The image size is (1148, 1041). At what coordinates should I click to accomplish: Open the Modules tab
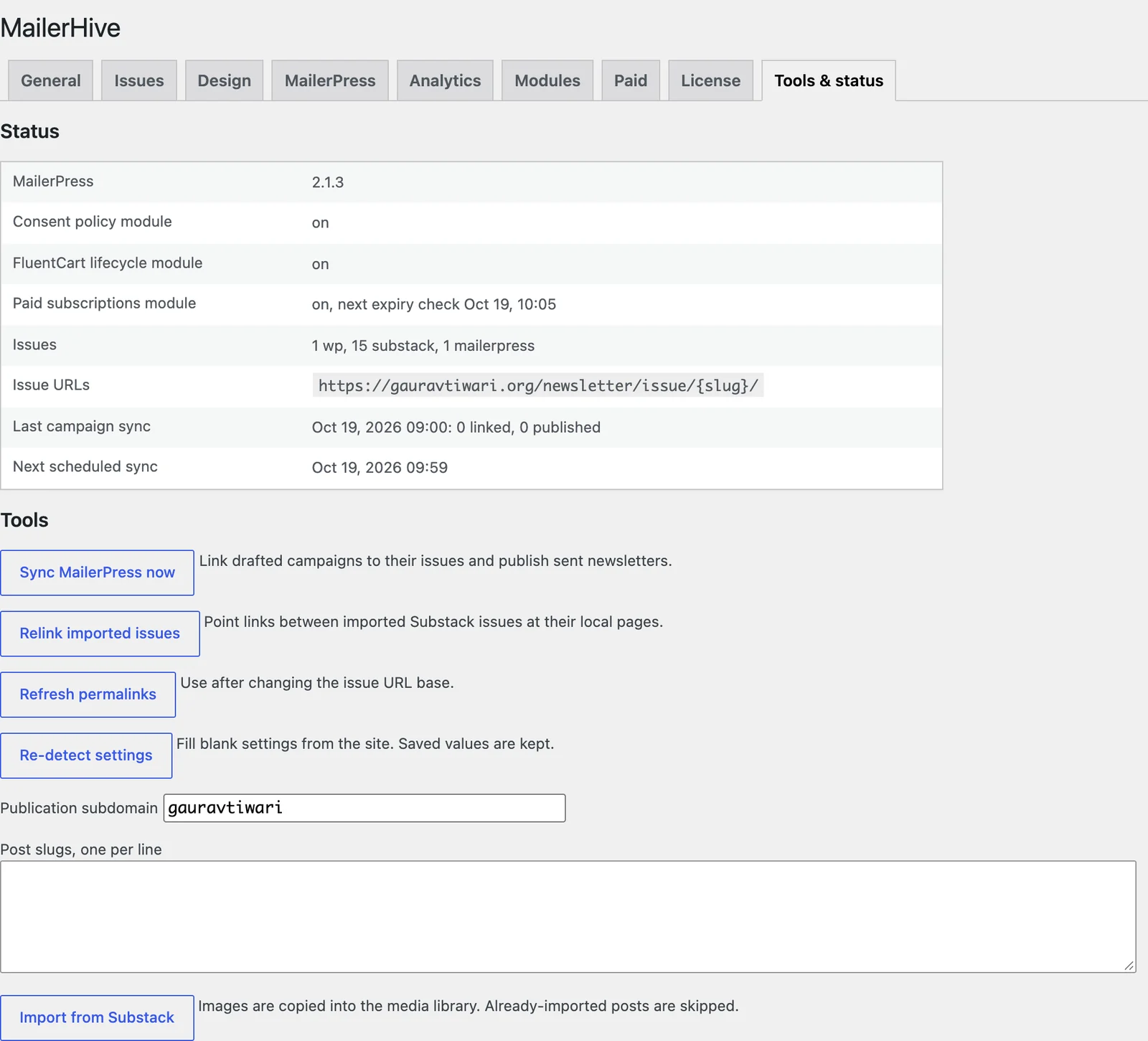click(547, 80)
